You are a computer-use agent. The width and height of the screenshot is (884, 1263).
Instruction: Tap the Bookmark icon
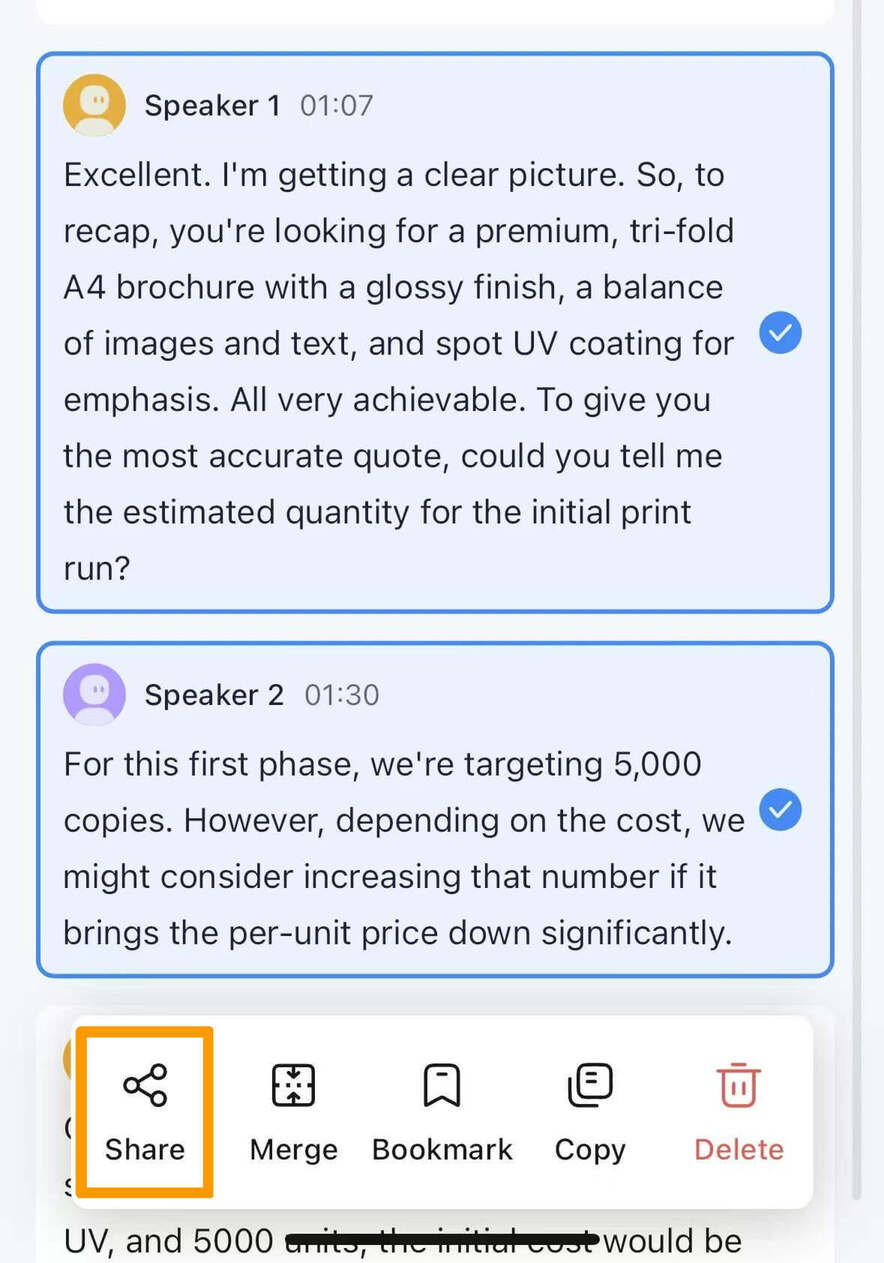click(441, 1085)
